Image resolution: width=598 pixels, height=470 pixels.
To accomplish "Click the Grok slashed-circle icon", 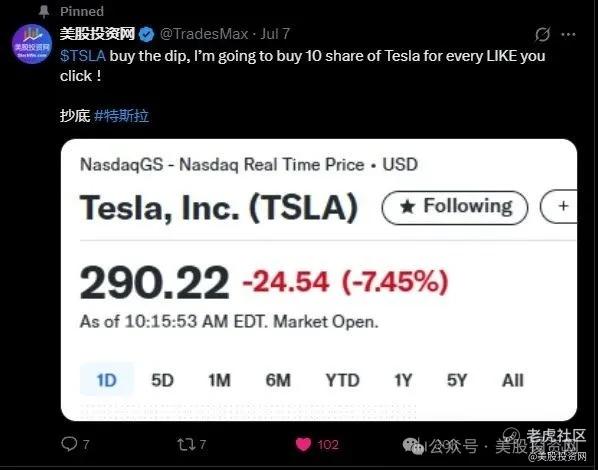I will pyautogui.click(x=542, y=35).
